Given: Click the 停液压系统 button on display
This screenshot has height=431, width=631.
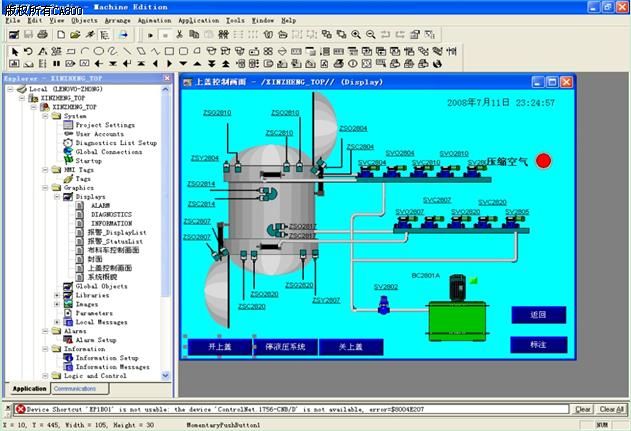Looking at the screenshot, I should pos(286,347).
